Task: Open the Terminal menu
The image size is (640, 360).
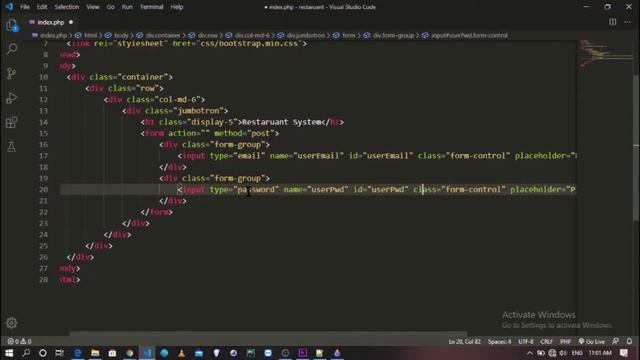Action: 151,7
